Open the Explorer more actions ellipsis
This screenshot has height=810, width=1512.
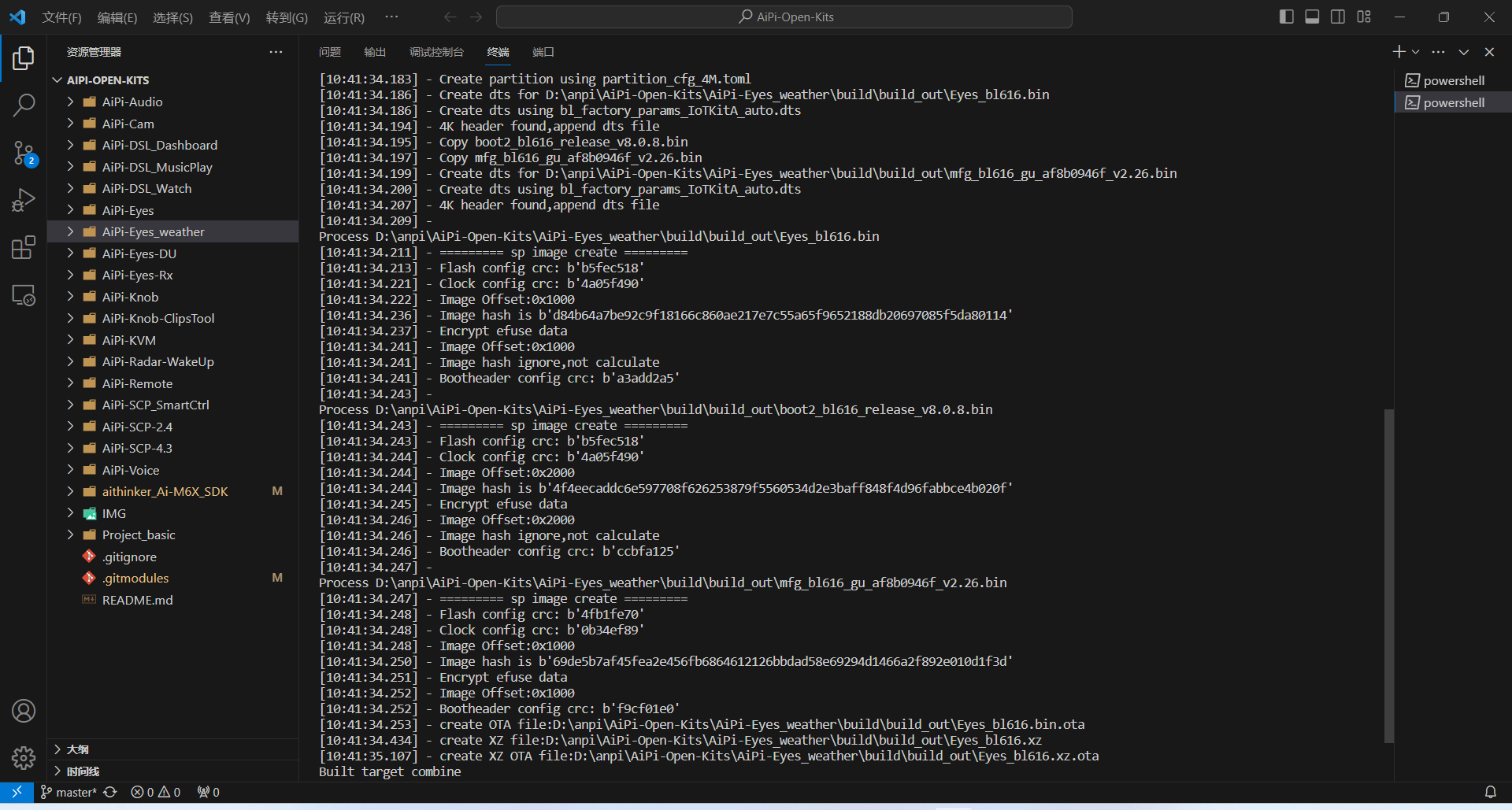pos(276,52)
